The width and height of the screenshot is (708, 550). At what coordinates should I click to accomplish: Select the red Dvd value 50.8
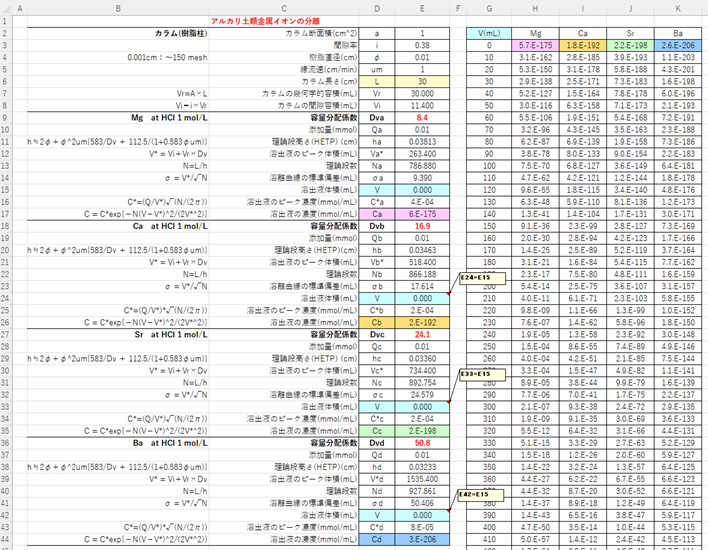coord(422,443)
